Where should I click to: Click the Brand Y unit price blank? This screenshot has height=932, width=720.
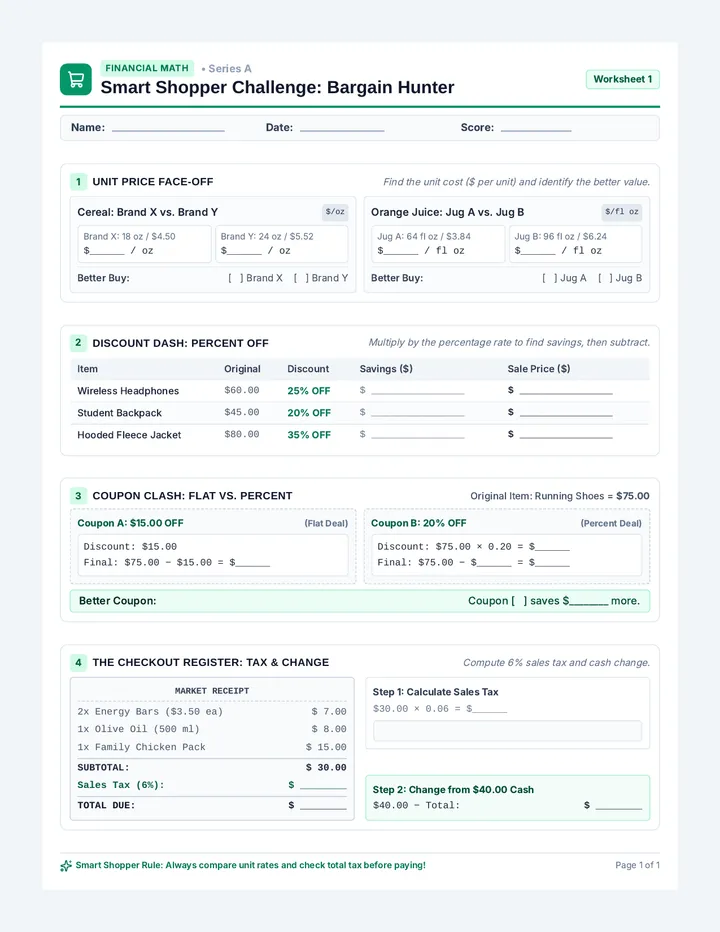click(x=244, y=251)
